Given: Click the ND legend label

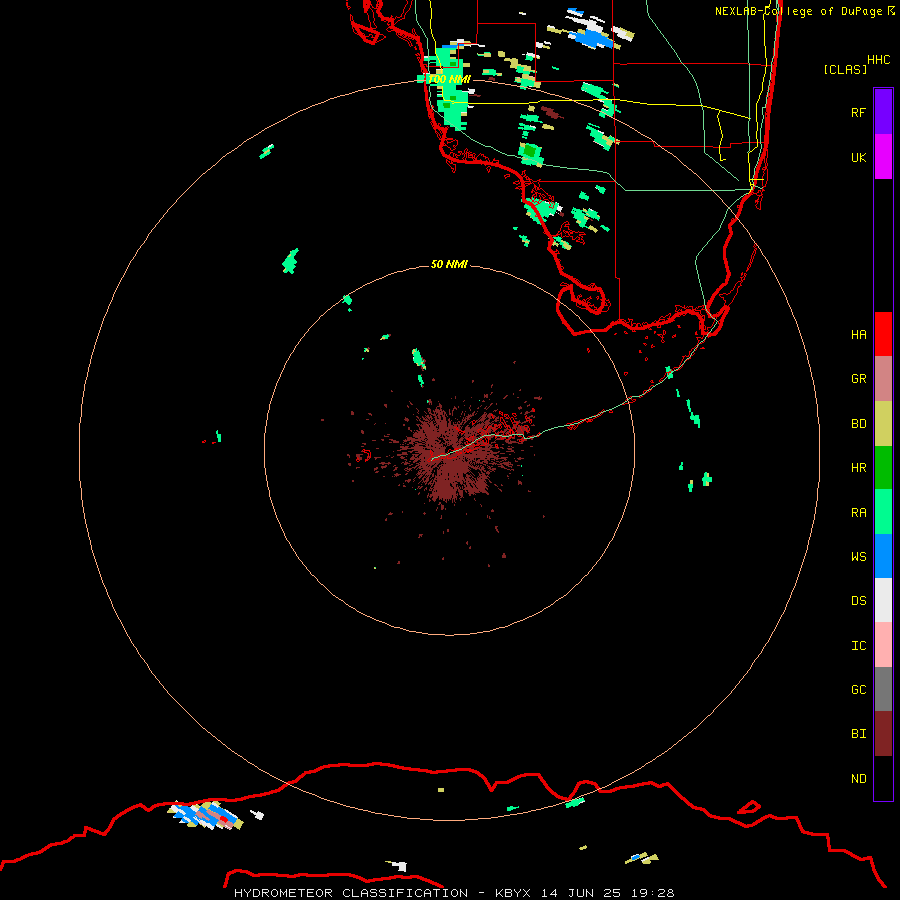Looking at the screenshot, I should click(x=858, y=779).
